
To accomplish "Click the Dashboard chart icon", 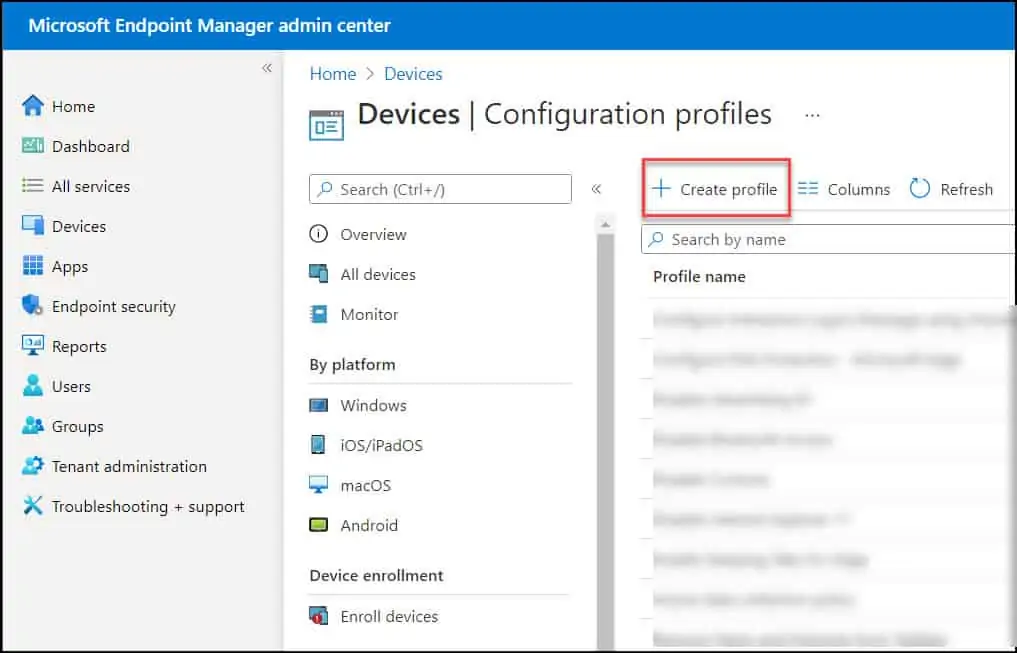I will click(32, 145).
